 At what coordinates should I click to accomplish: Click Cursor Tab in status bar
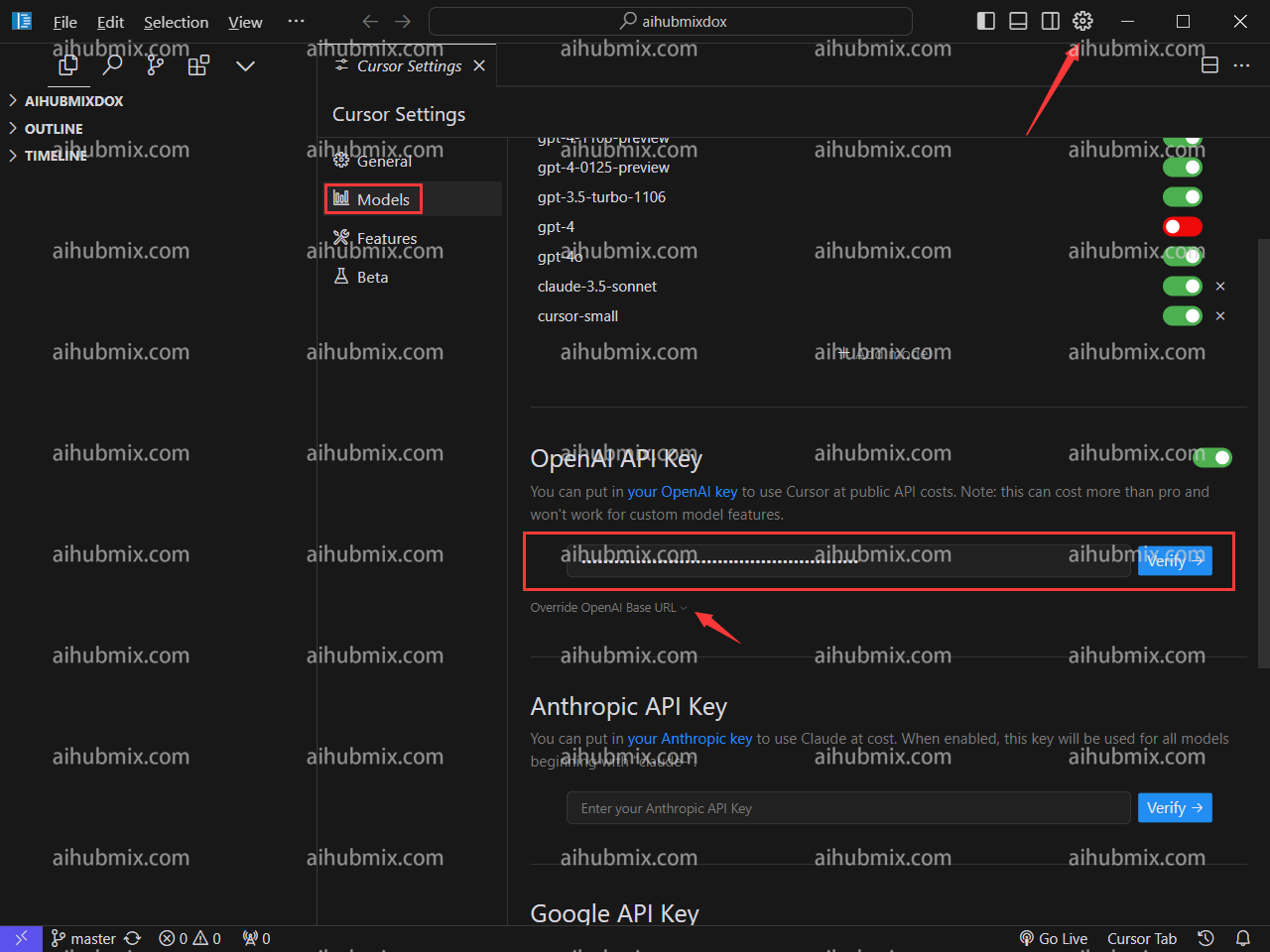[x=1142, y=938]
